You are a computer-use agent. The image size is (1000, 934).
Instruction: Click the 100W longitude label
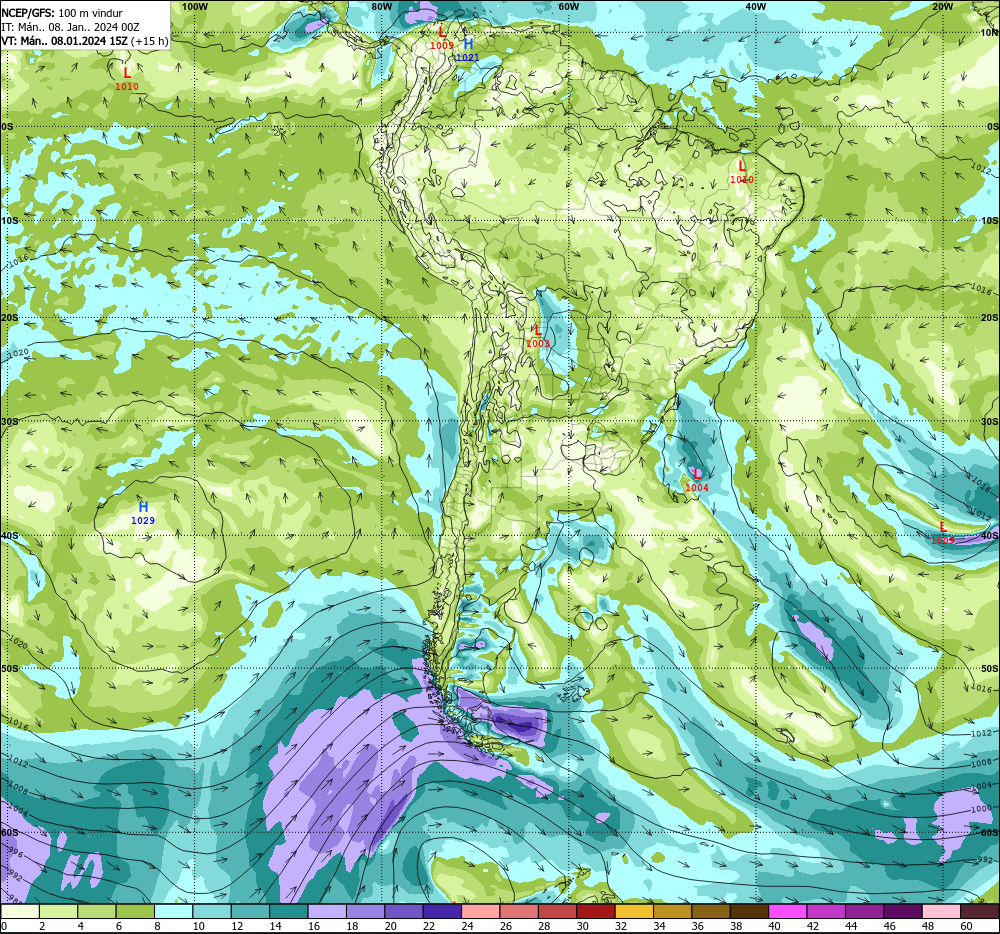[195, 6]
